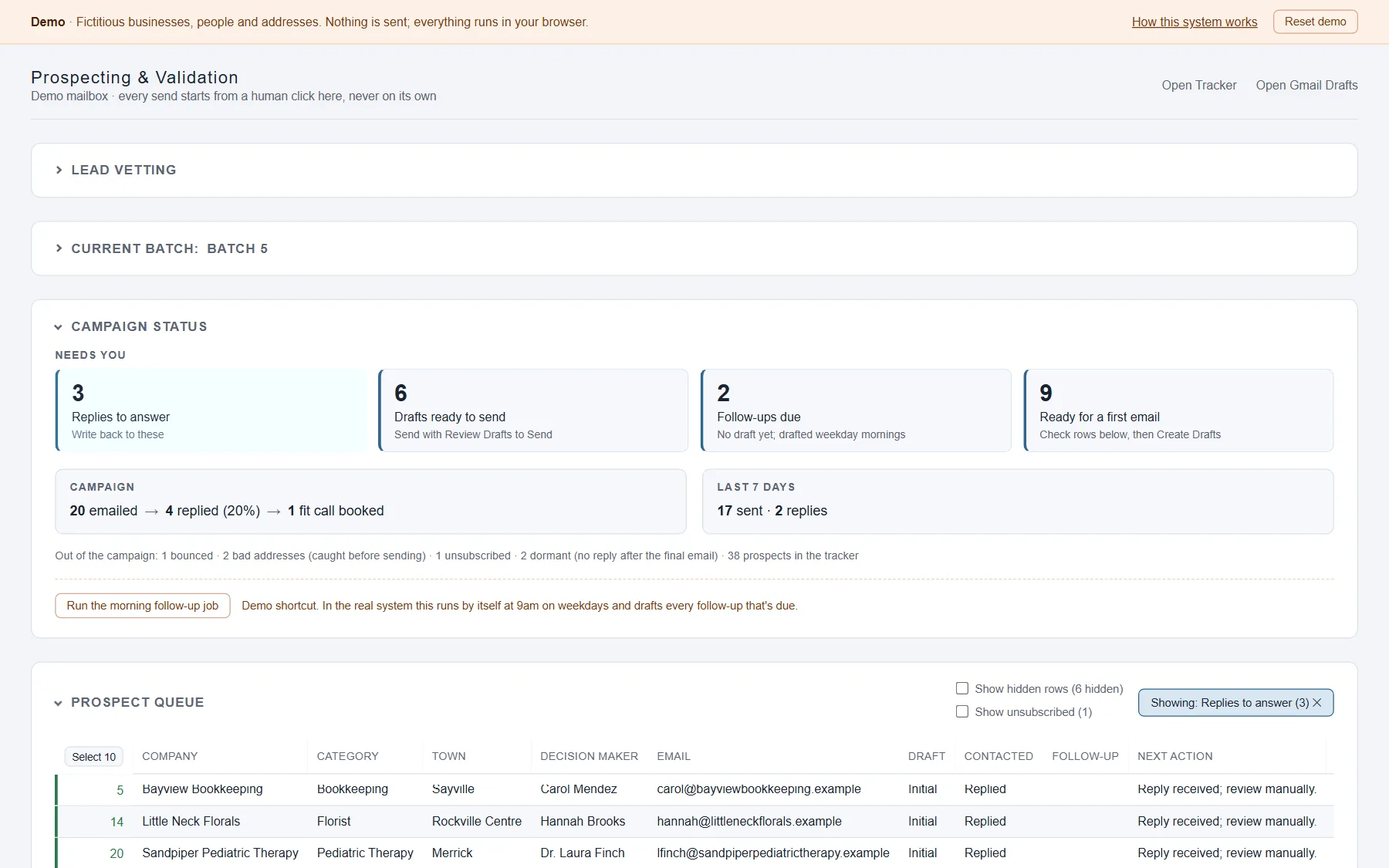This screenshot has width=1389, height=868.
Task: Collapse the Prospect Queue section chevron
Action: click(x=59, y=703)
